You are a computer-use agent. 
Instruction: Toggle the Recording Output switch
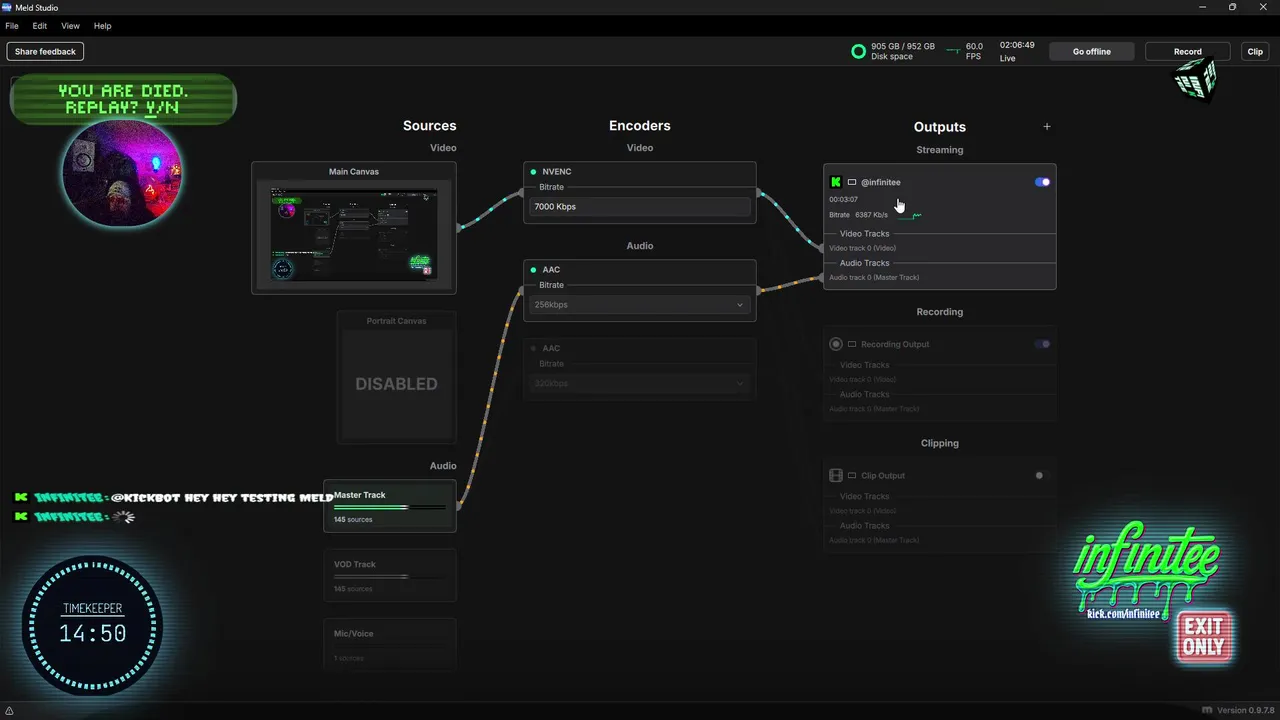click(x=1042, y=344)
